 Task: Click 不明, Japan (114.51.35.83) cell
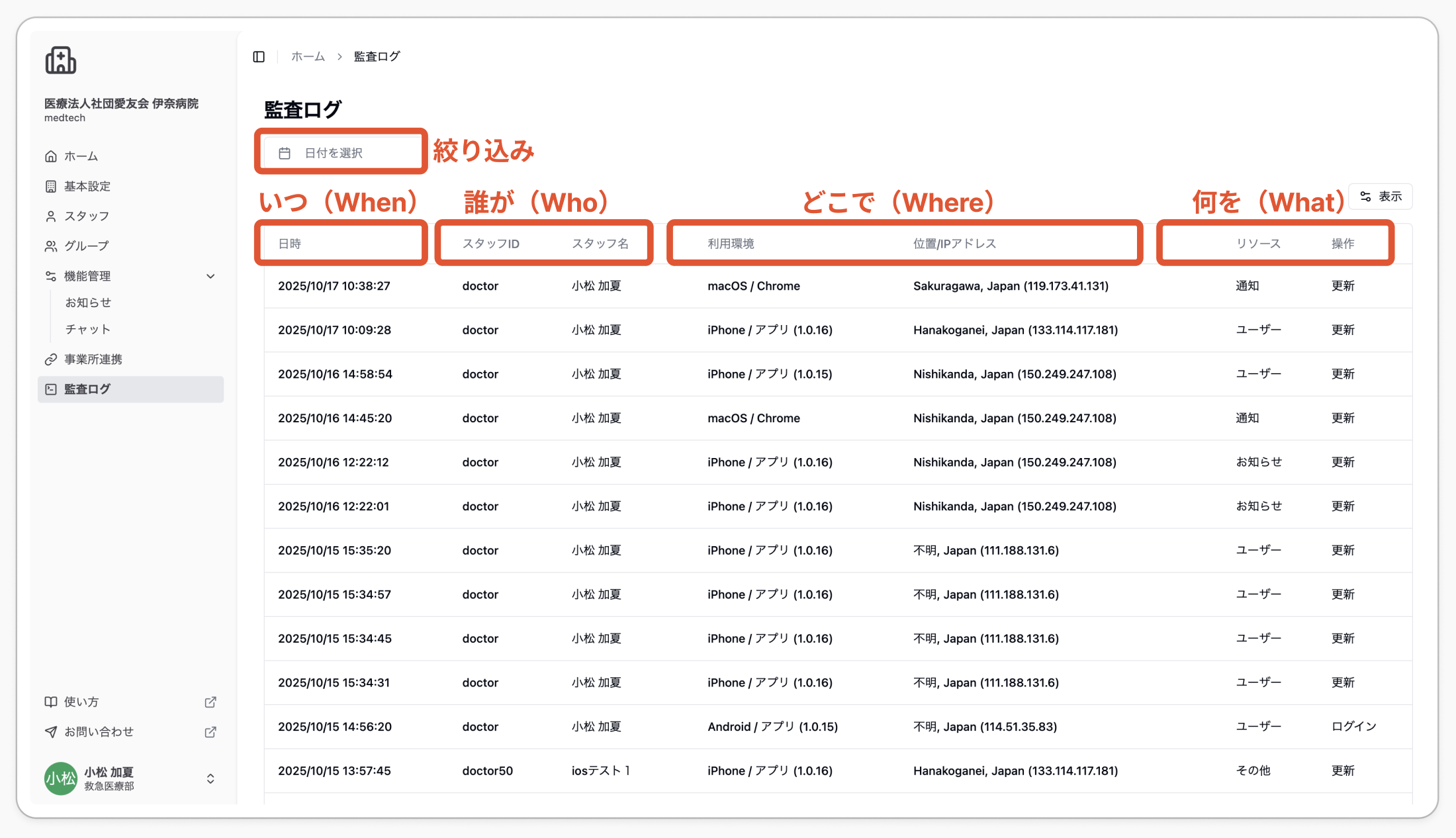[x=985, y=727]
